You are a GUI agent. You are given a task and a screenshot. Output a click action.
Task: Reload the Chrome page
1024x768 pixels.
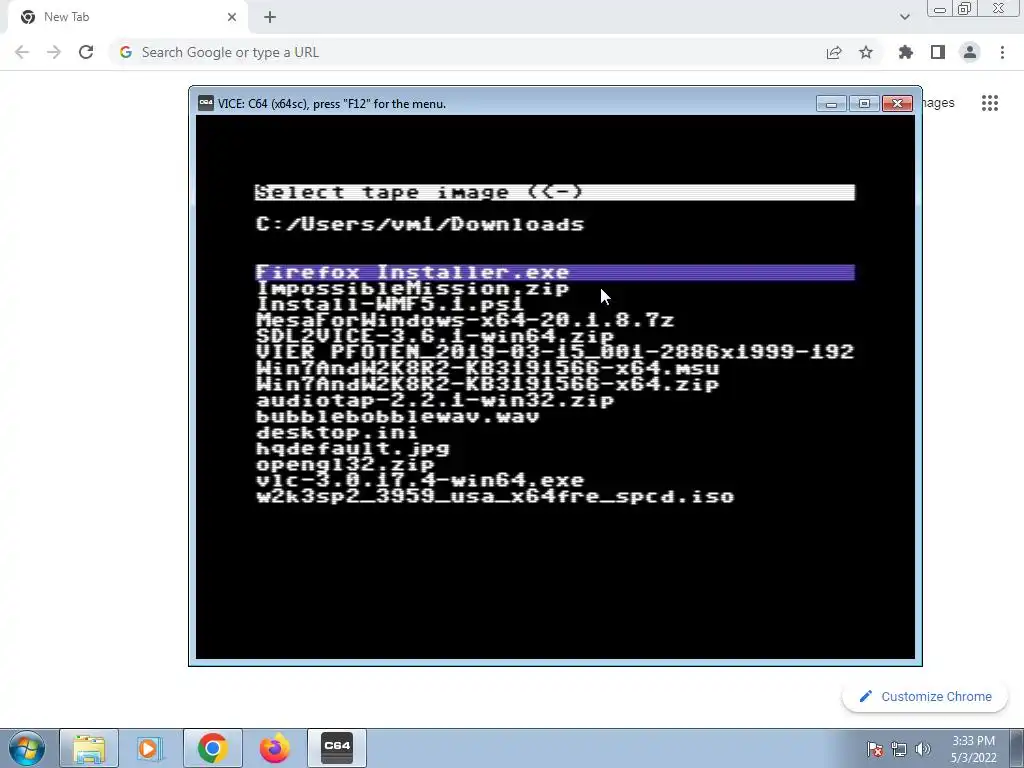tap(86, 52)
